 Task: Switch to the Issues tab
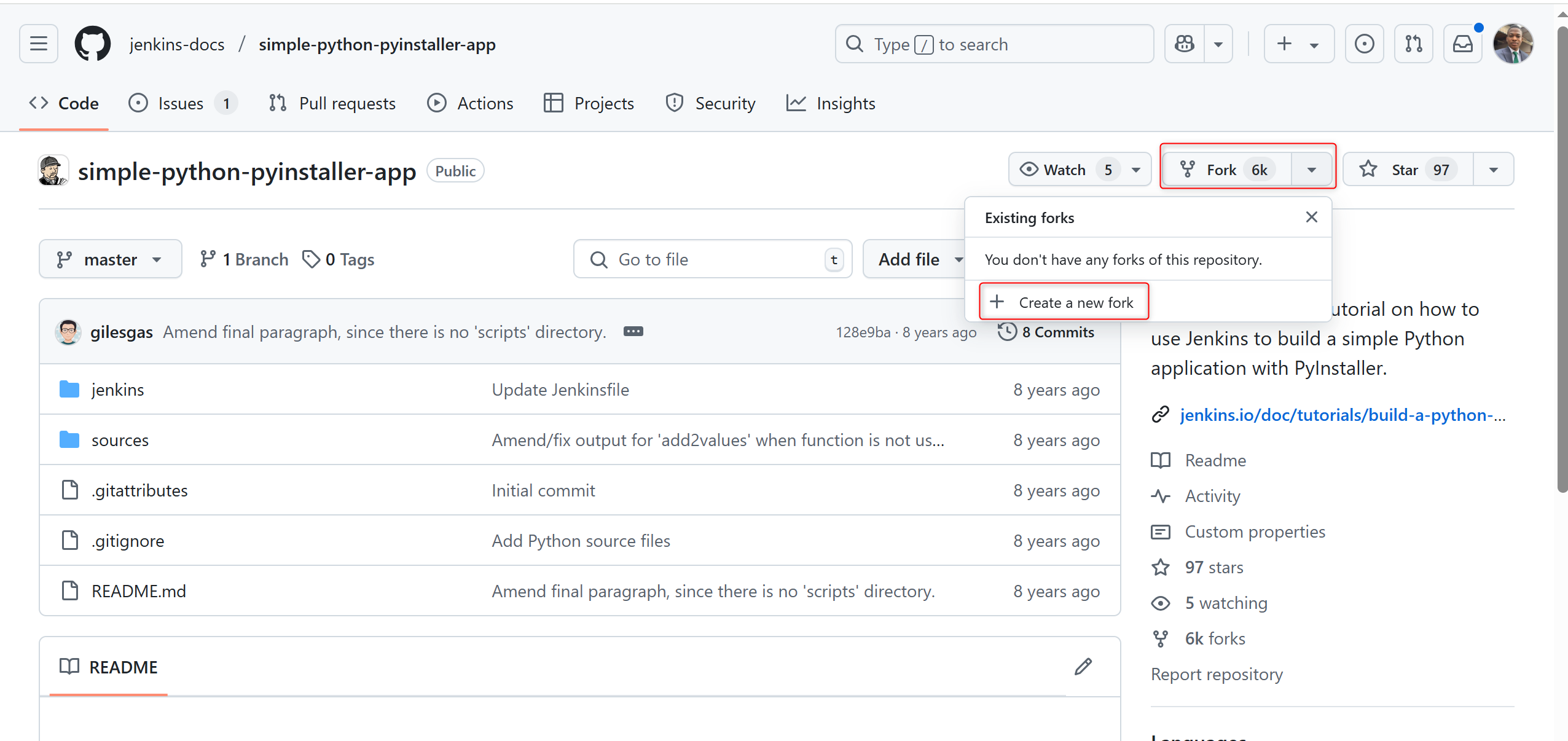[x=182, y=103]
